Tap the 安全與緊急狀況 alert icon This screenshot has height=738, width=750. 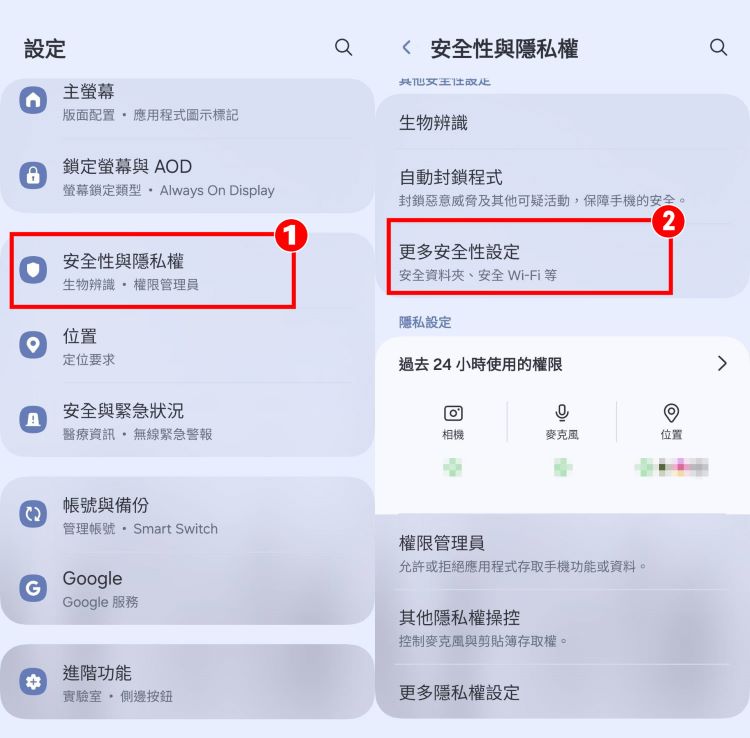tap(33, 419)
